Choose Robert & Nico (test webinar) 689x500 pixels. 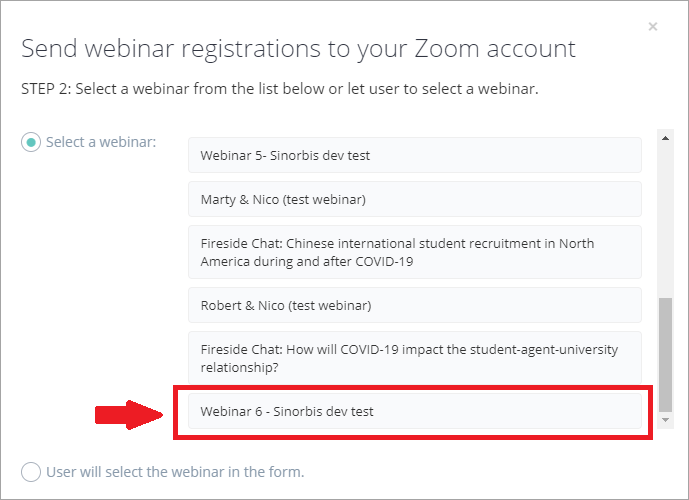point(414,305)
